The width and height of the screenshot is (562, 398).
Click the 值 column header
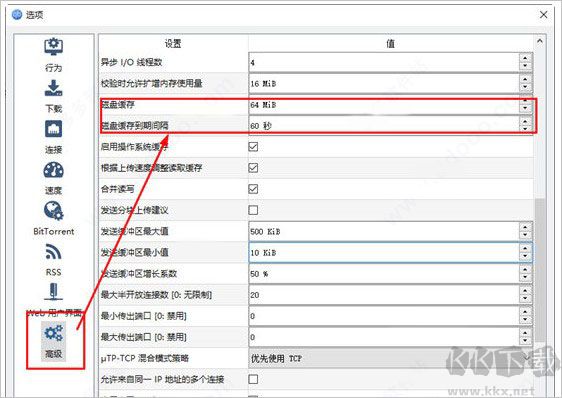391,43
